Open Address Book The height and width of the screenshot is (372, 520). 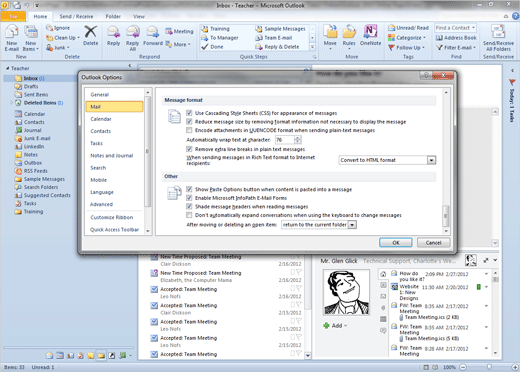(456, 38)
